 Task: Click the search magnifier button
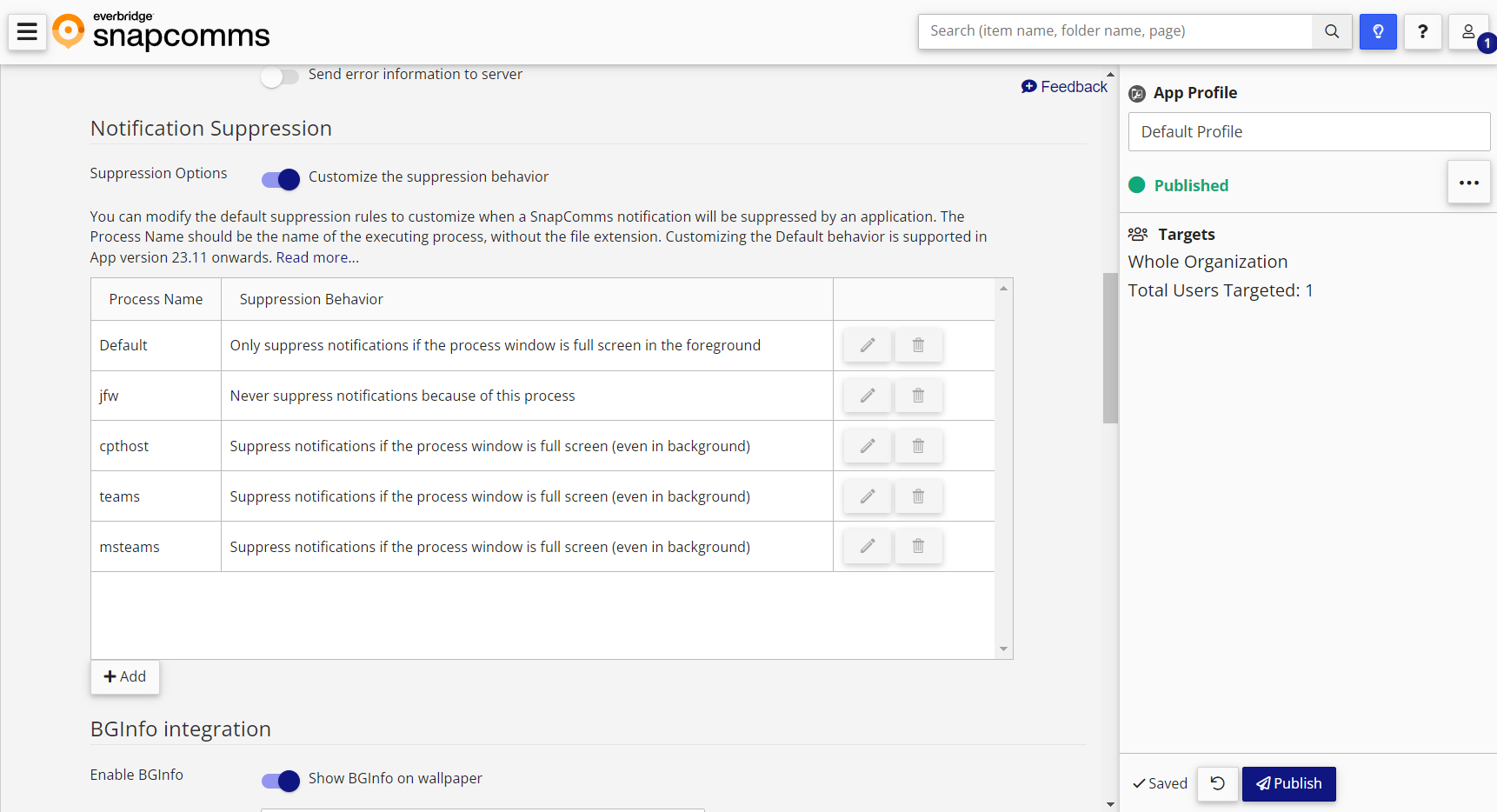tap(1331, 31)
